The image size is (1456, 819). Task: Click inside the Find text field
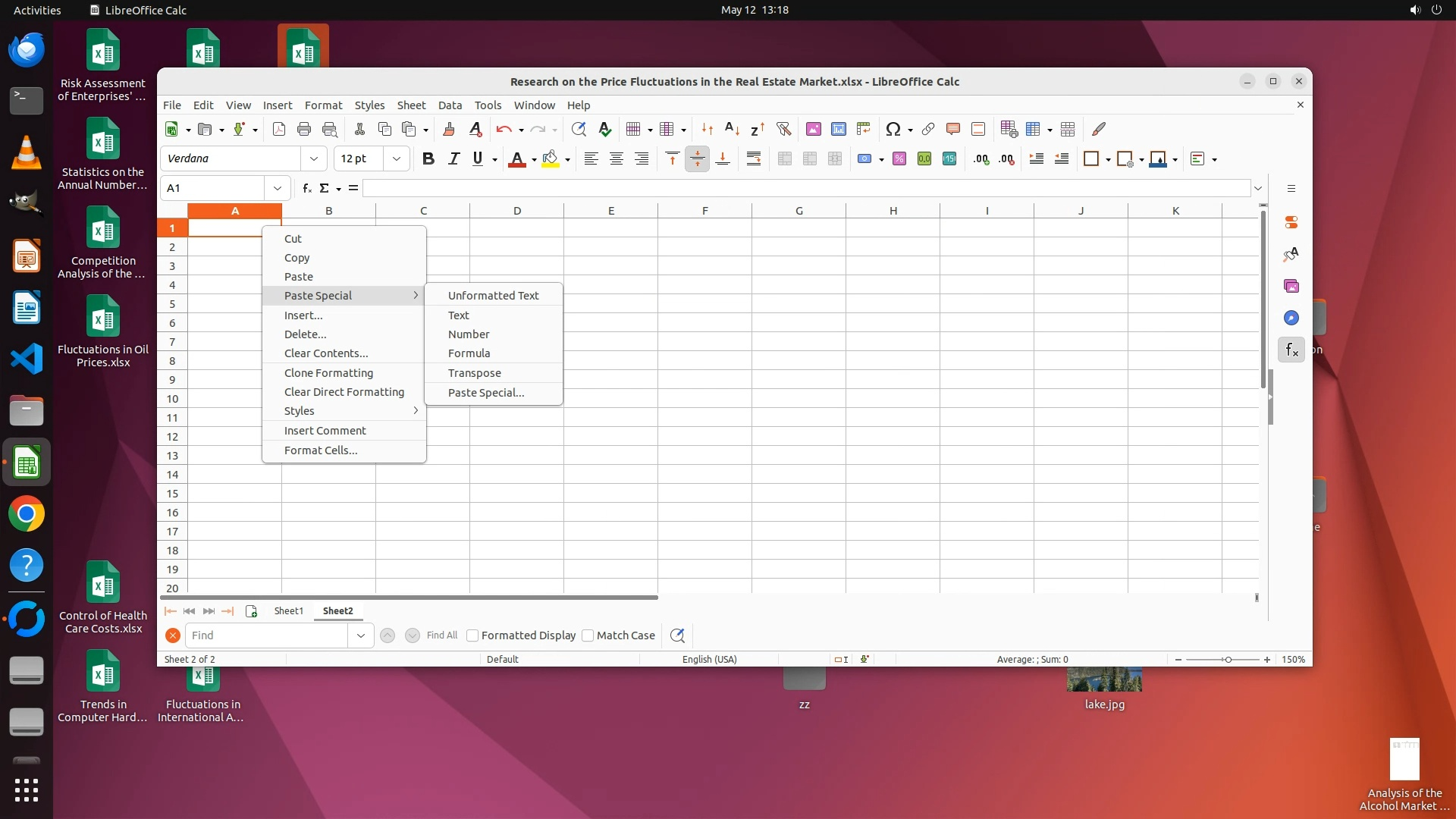click(x=267, y=635)
